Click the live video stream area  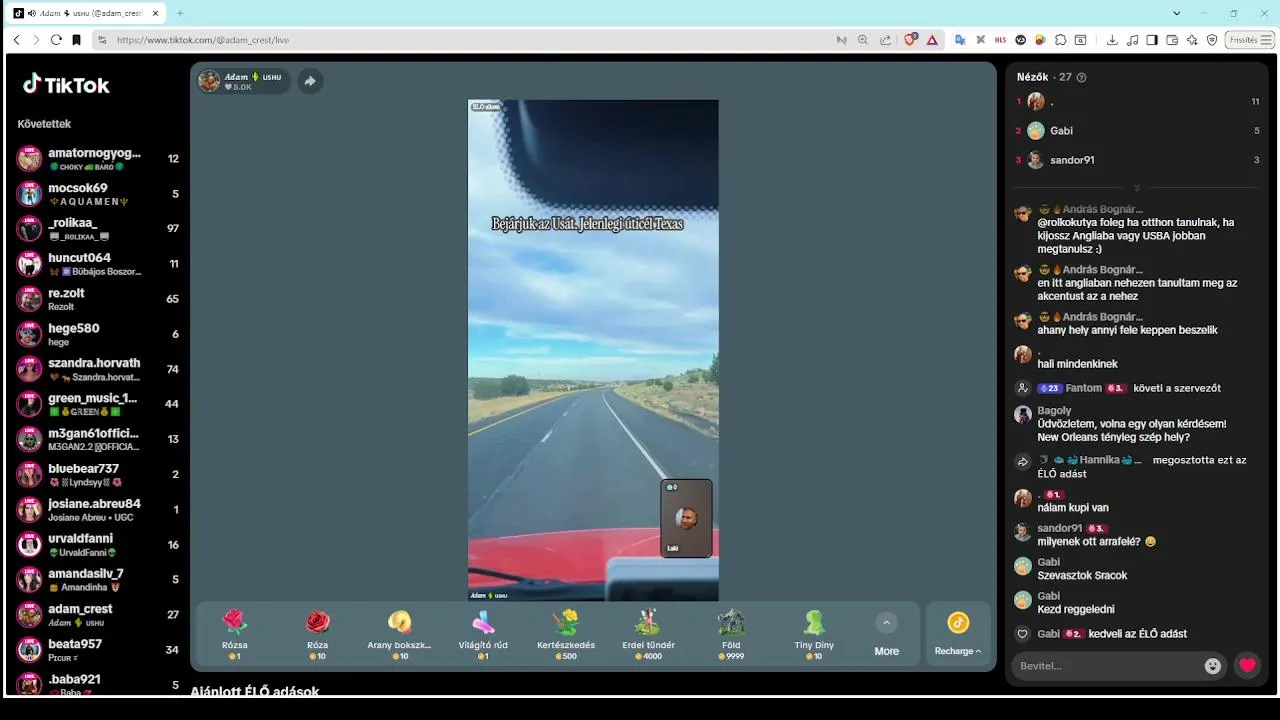point(593,350)
